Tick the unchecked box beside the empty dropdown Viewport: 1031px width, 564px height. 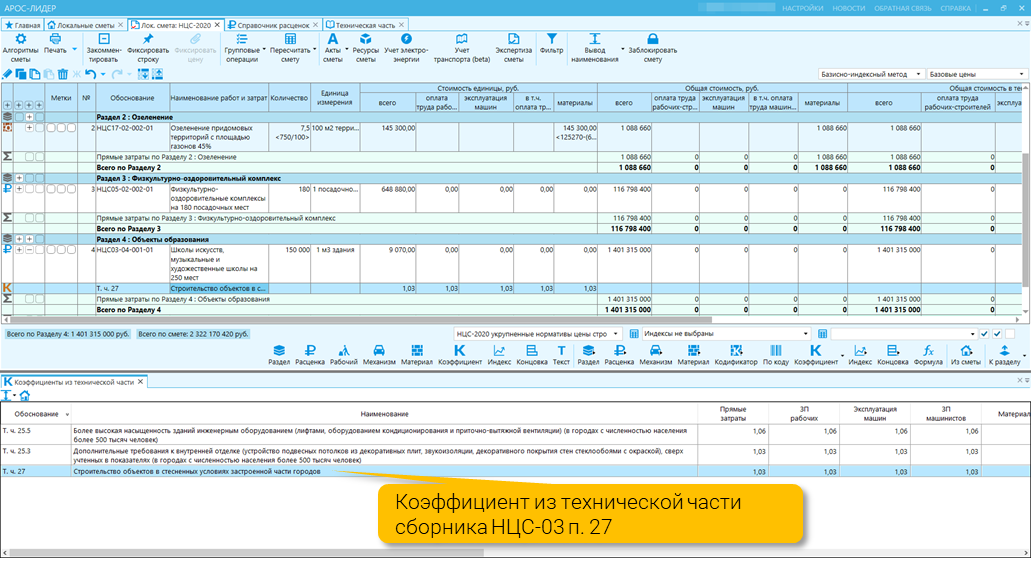1010,334
